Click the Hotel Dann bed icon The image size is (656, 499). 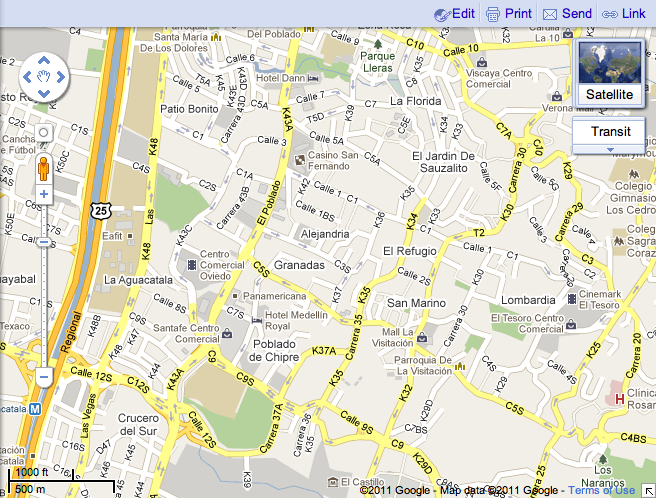click(313, 78)
